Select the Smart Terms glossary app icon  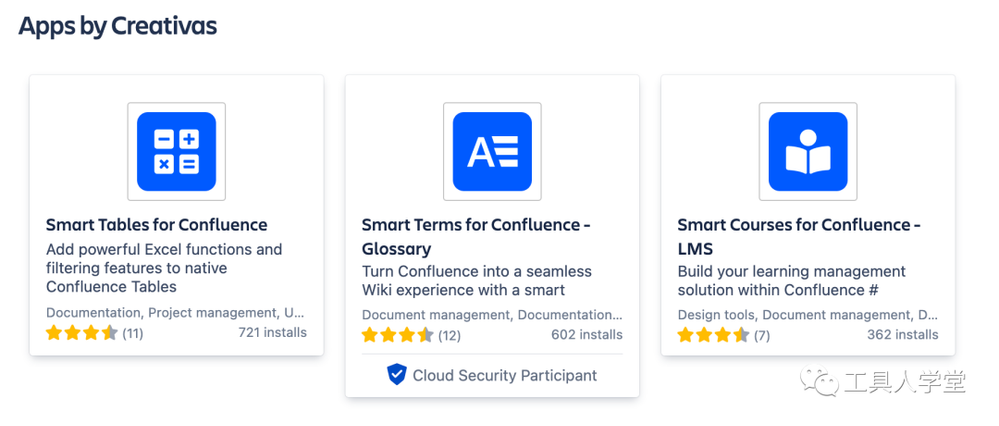tap(492, 152)
